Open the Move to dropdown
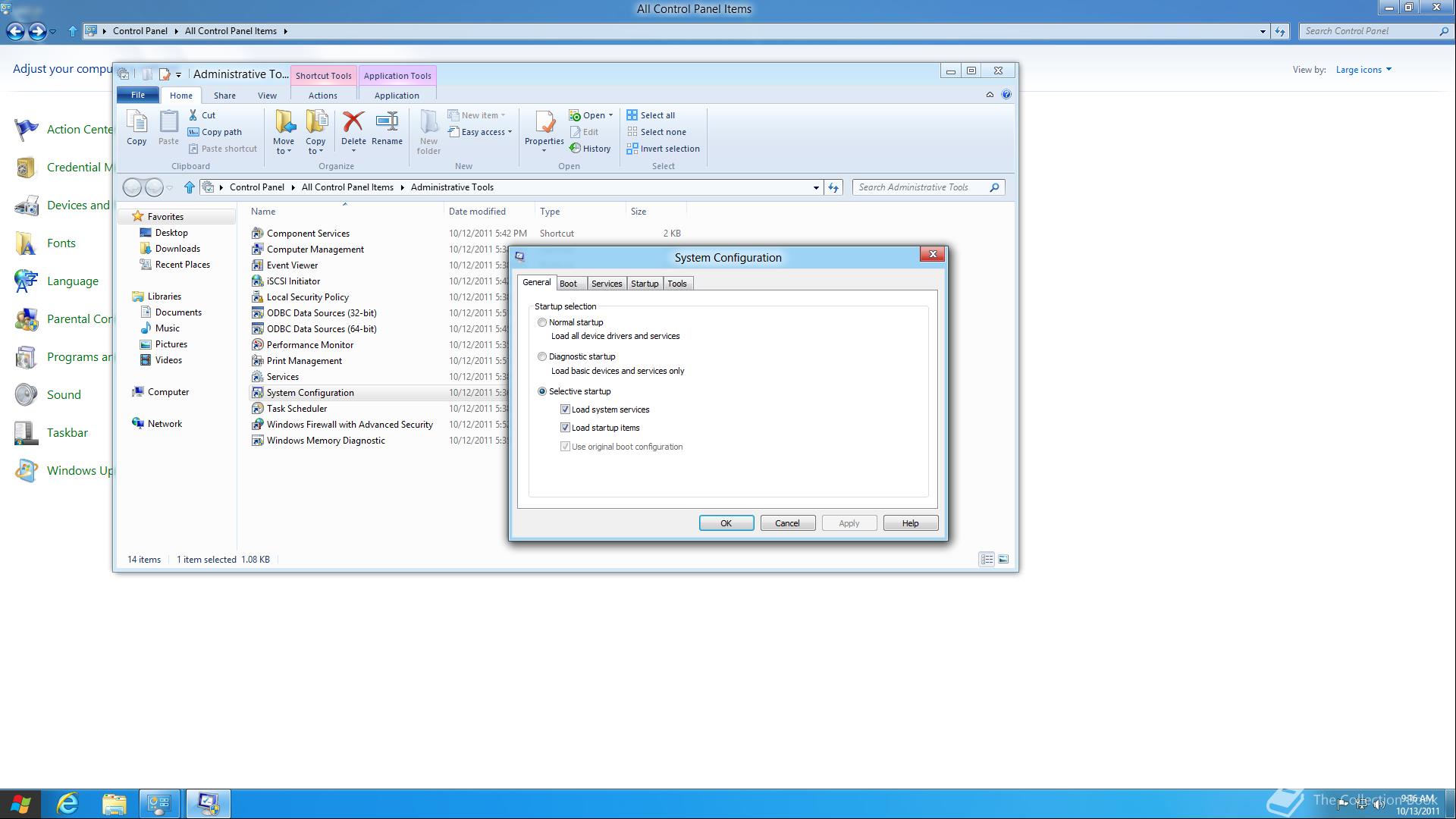 click(x=284, y=146)
